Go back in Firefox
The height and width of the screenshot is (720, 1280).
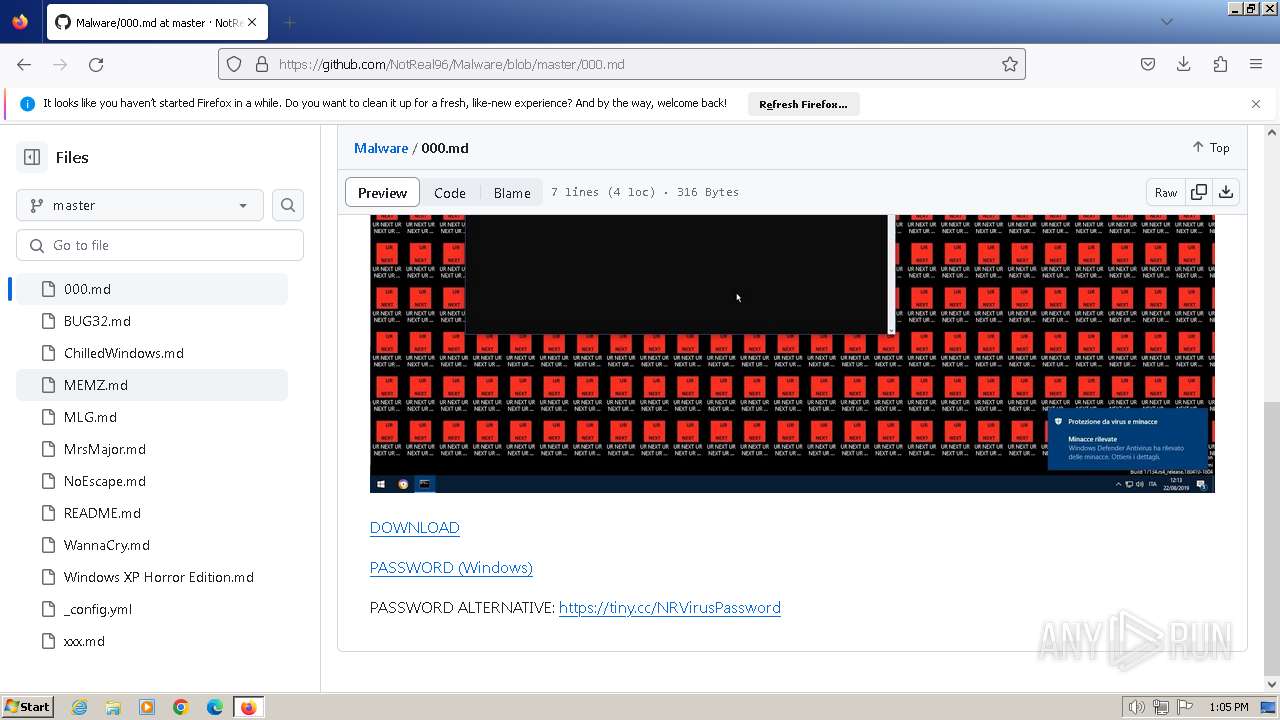click(x=24, y=64)
